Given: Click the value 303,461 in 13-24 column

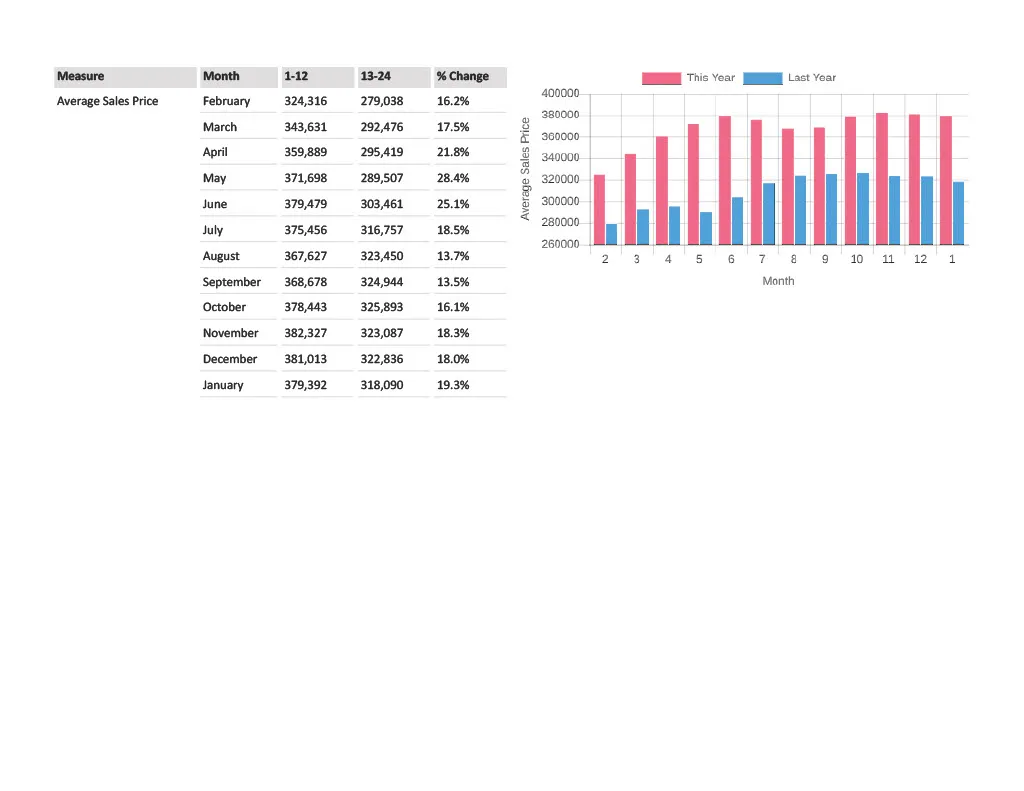Looking at the screenshot, I should tap(382, 204).
